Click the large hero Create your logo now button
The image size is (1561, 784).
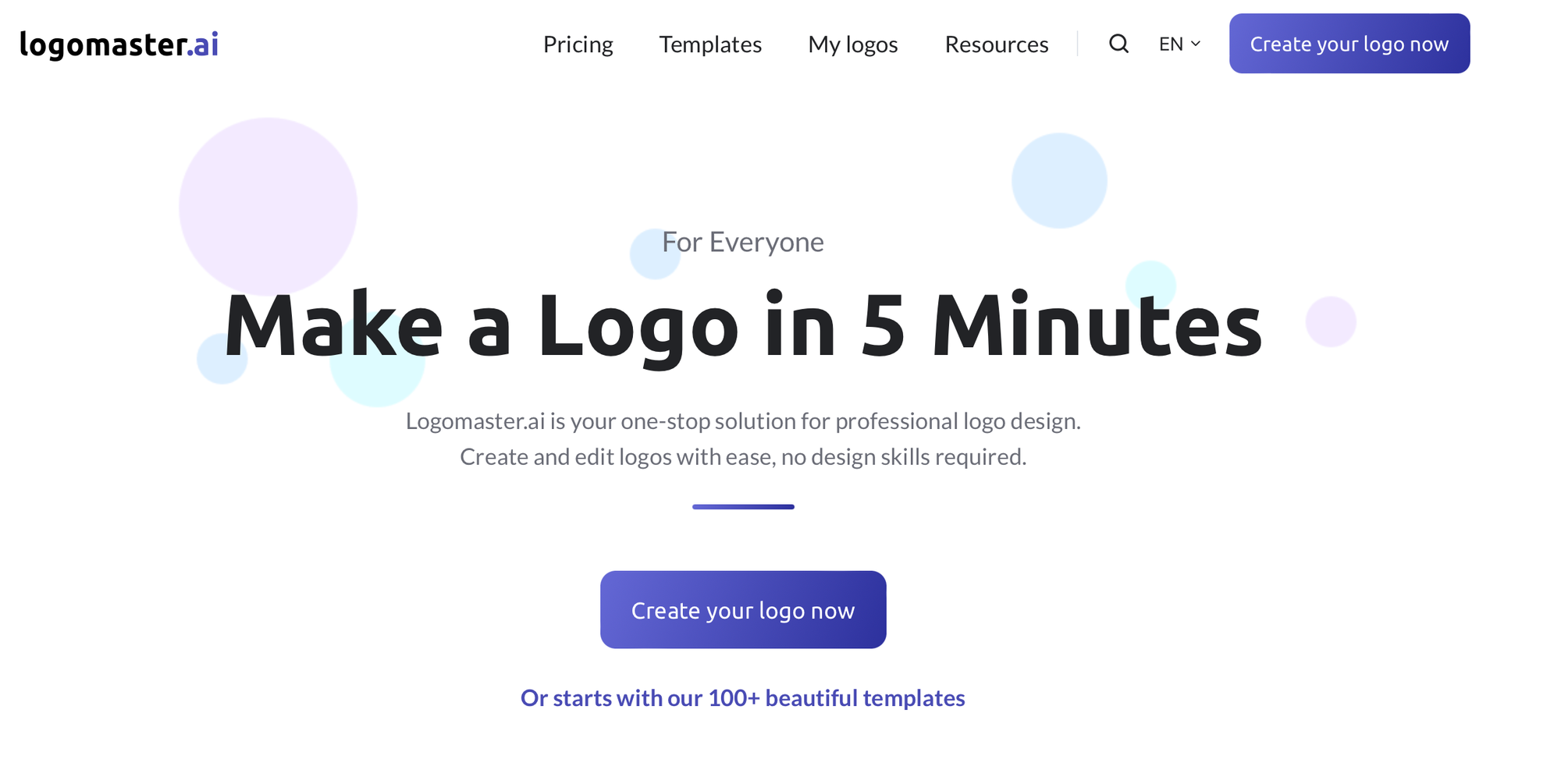(x=743, y=609)
